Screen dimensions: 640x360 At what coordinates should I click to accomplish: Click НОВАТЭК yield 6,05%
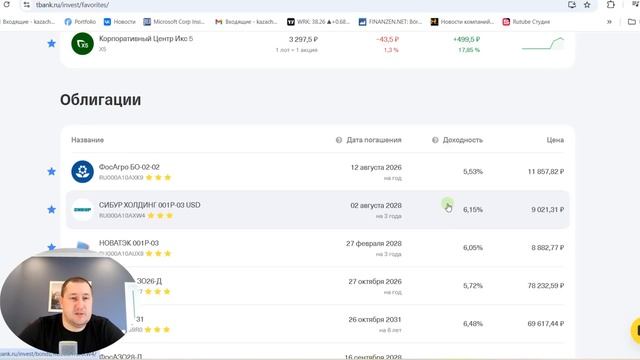[x=473, y=247]
